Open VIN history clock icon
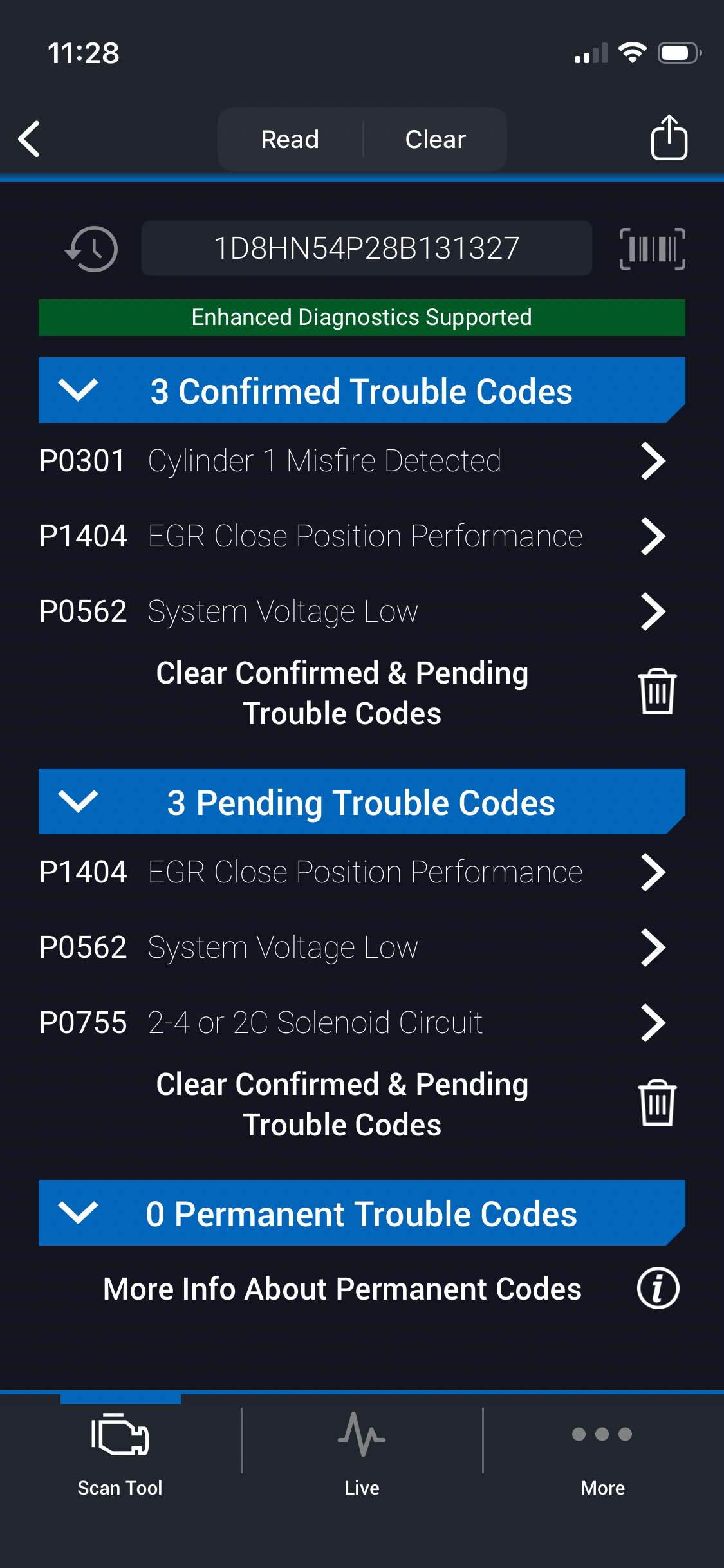 coord(91,248)
